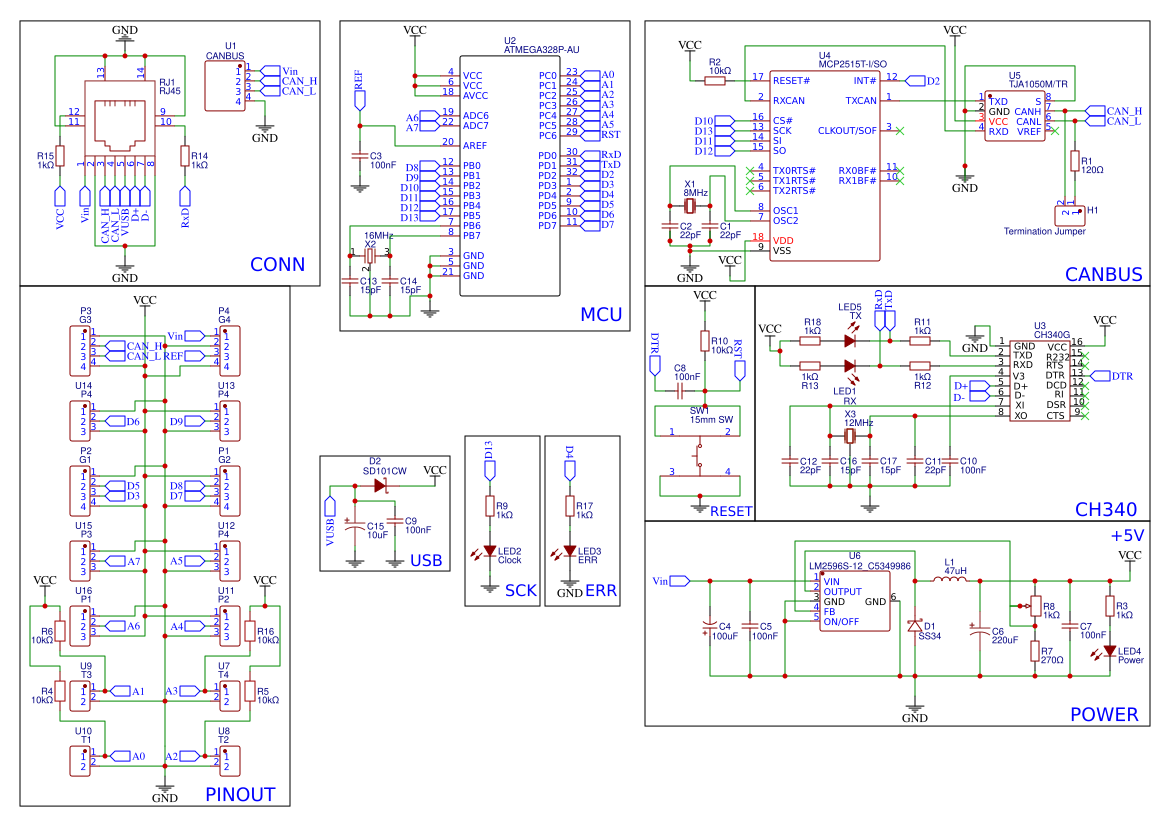
Task: Click the CONN section title
Action: point(277,265)
